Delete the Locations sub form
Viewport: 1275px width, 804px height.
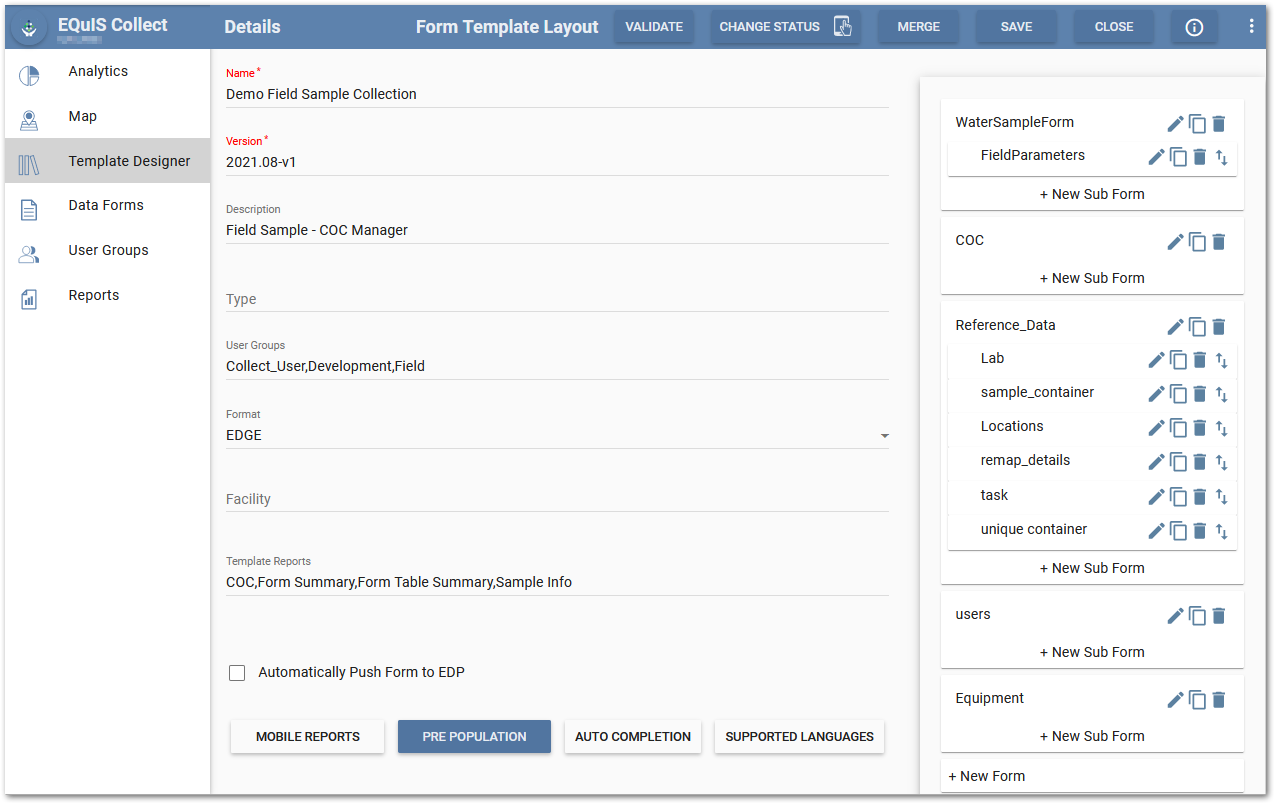tap(1199, 427)
